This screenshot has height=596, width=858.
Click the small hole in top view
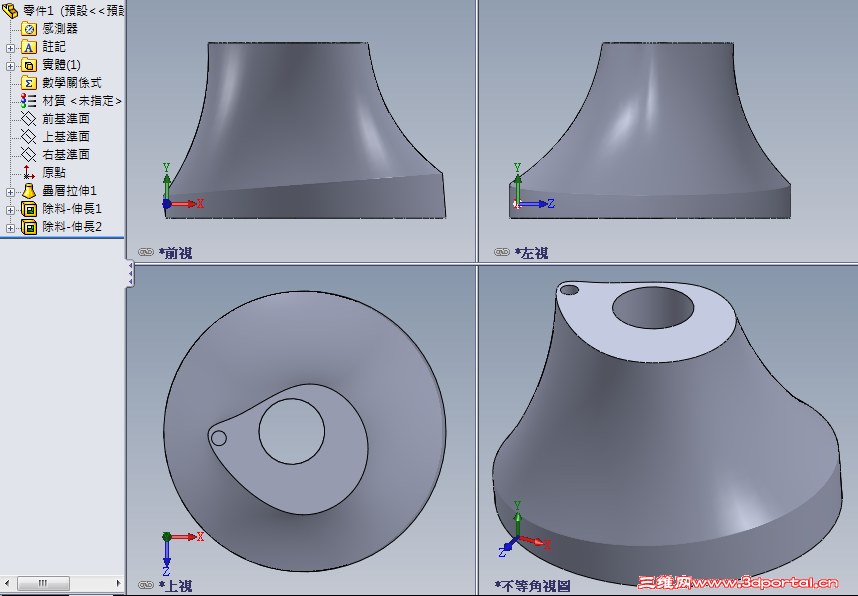coord(219,438)
